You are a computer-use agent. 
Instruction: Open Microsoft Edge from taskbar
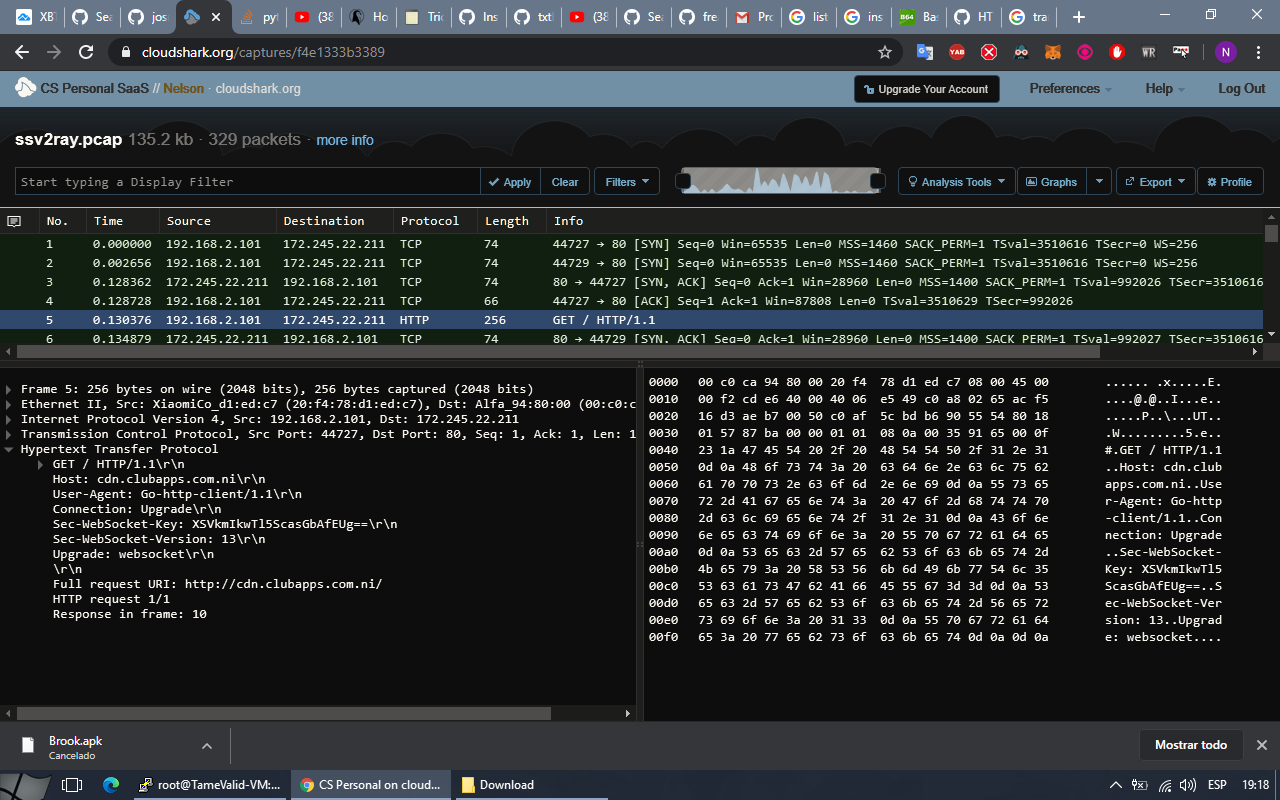click(x=111, y=785)
